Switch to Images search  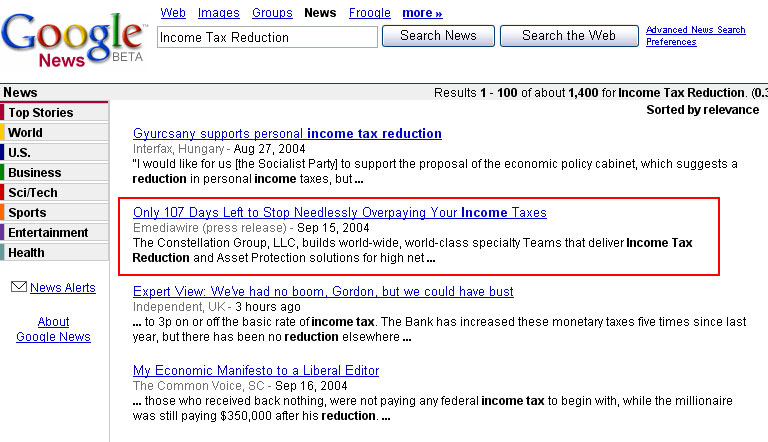click(218, 13)
